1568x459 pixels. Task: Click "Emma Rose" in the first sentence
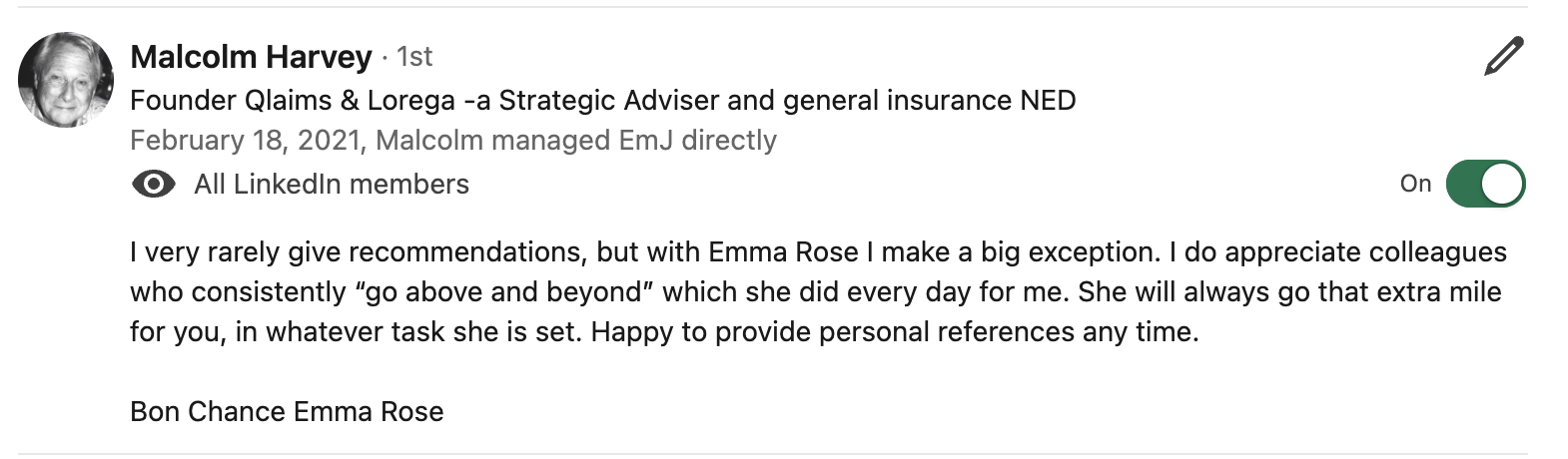pyautogui.click(x=783, y=252)
